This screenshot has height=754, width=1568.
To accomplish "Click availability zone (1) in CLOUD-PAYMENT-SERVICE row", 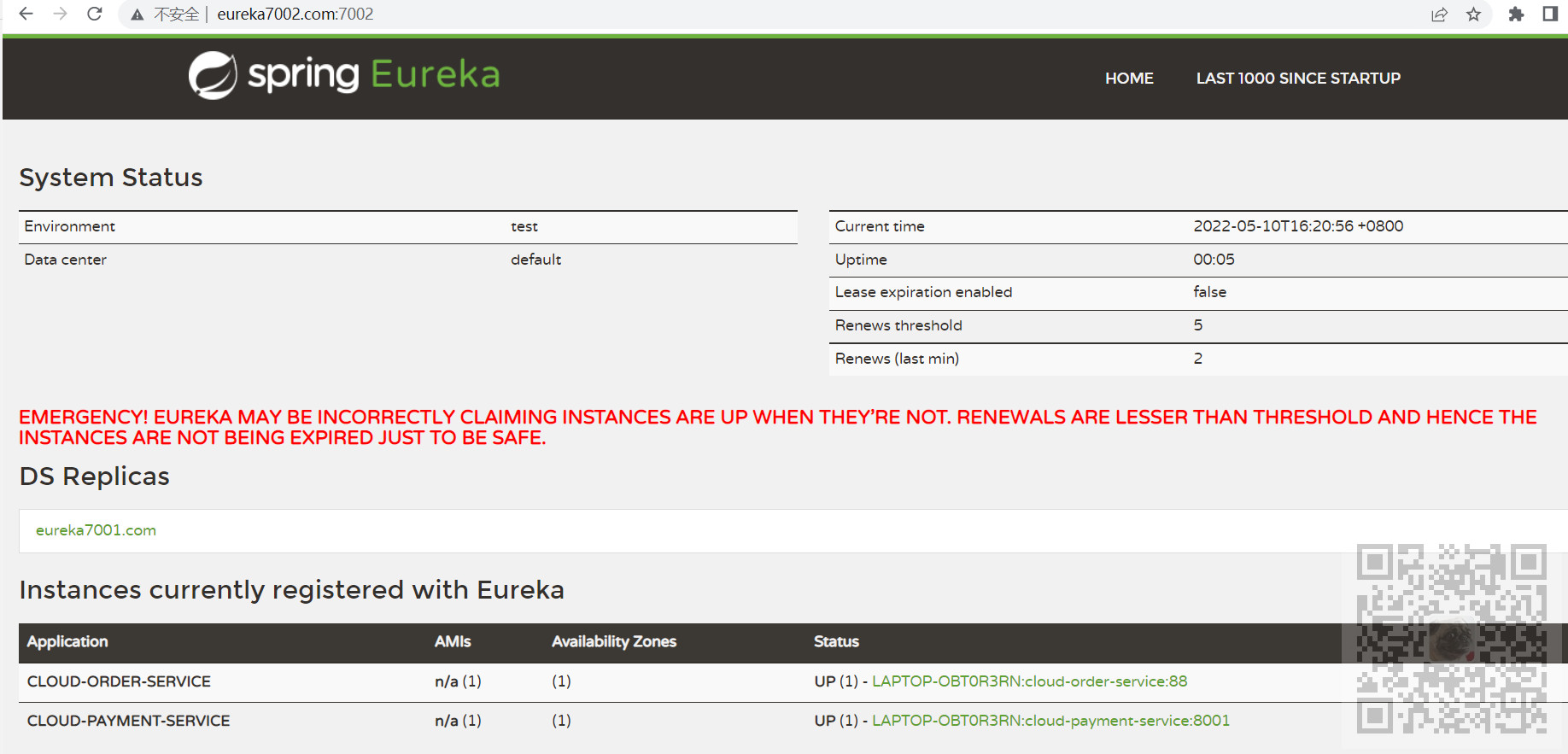I will (561, 721).
